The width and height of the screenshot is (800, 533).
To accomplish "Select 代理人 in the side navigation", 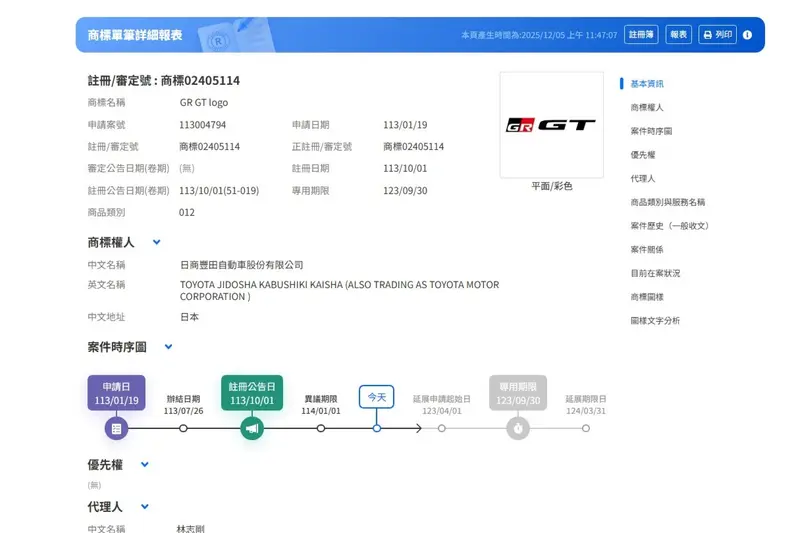I will tap(643, 179).
